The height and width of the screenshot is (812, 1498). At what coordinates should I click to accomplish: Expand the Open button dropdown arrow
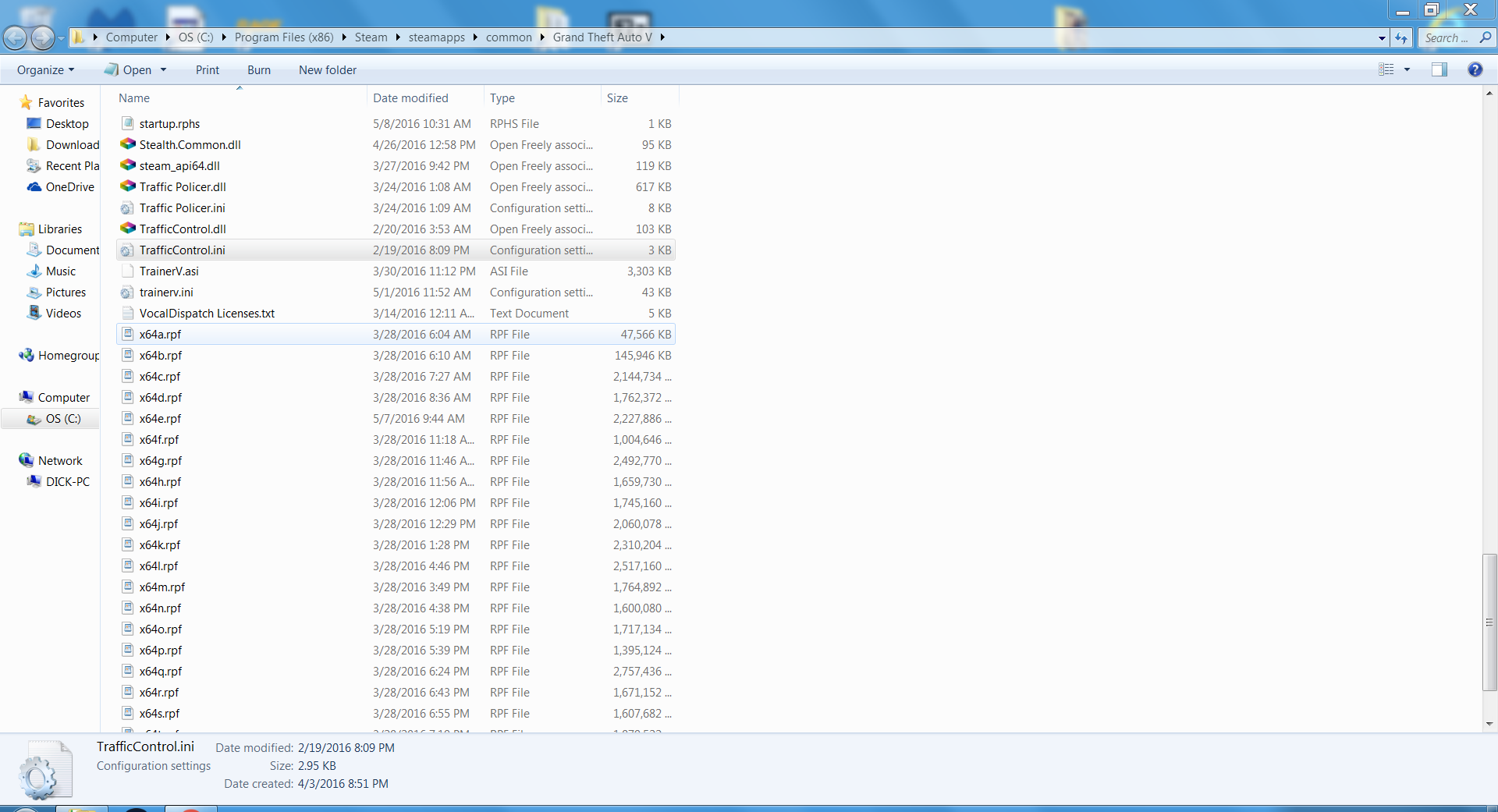164,69
